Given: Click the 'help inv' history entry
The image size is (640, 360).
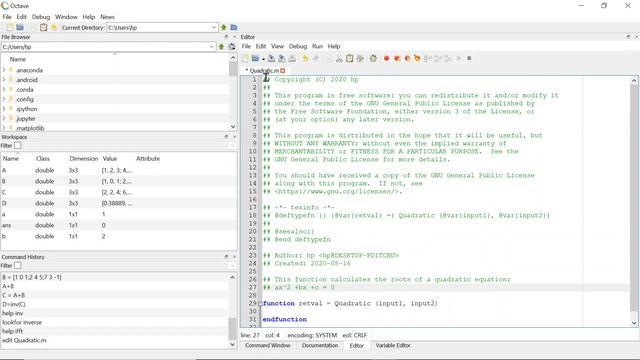Looking at the screenshot, I should pyautogui.click(x=13, y=313).
